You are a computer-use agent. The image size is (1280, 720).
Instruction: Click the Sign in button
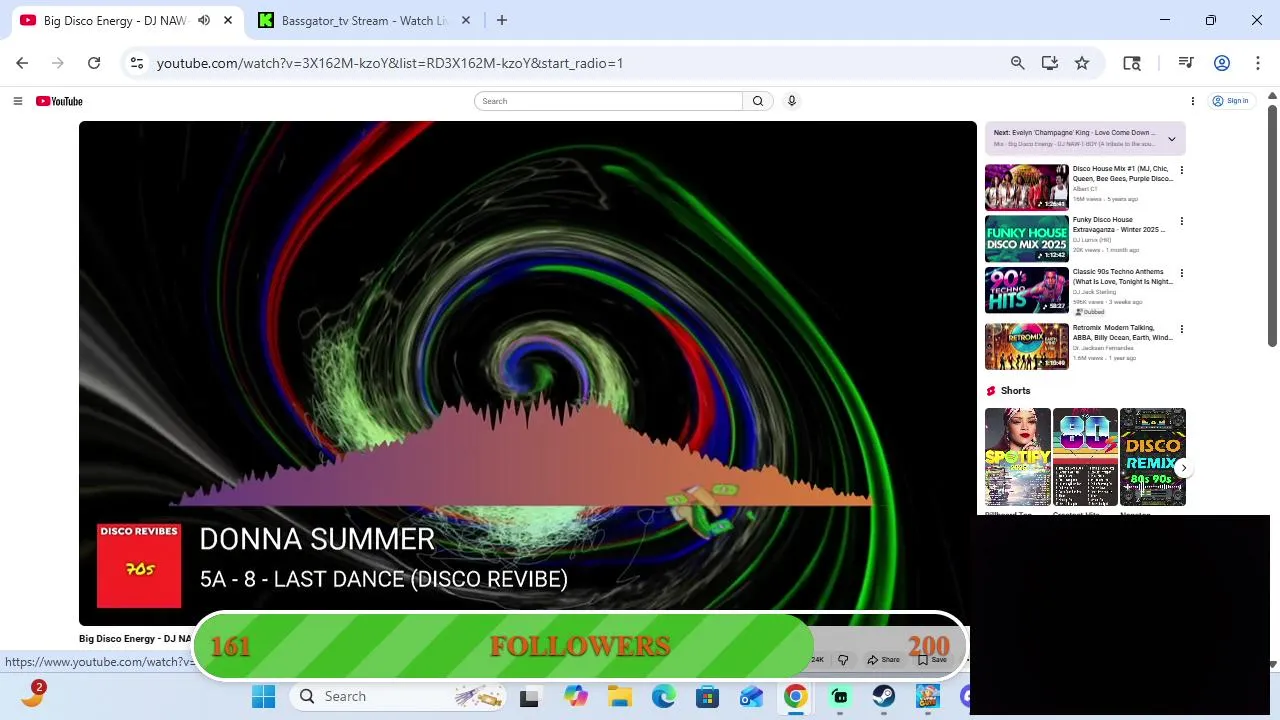pyautogui.click(x=1230, y=101)
